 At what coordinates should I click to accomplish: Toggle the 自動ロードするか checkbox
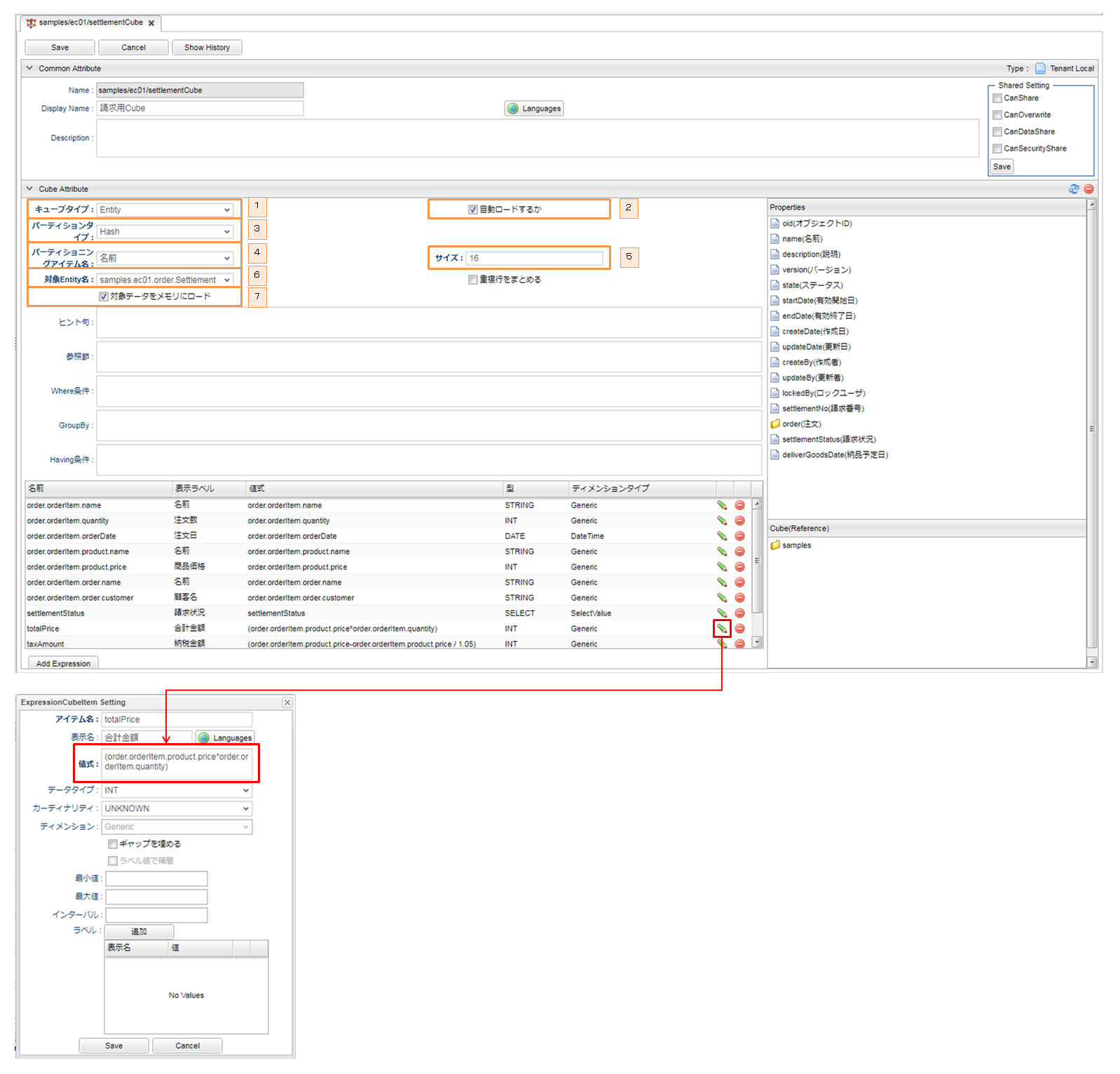[x=473, y=210]
